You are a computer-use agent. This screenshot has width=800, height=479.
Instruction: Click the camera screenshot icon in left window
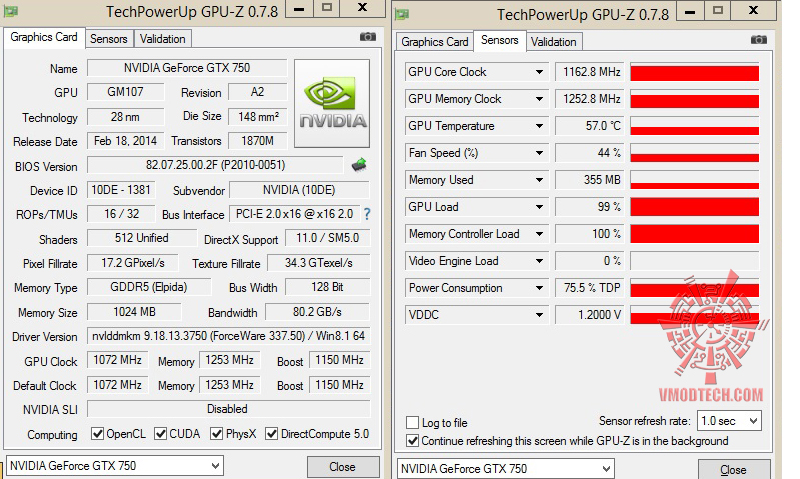tap(368, 37)
